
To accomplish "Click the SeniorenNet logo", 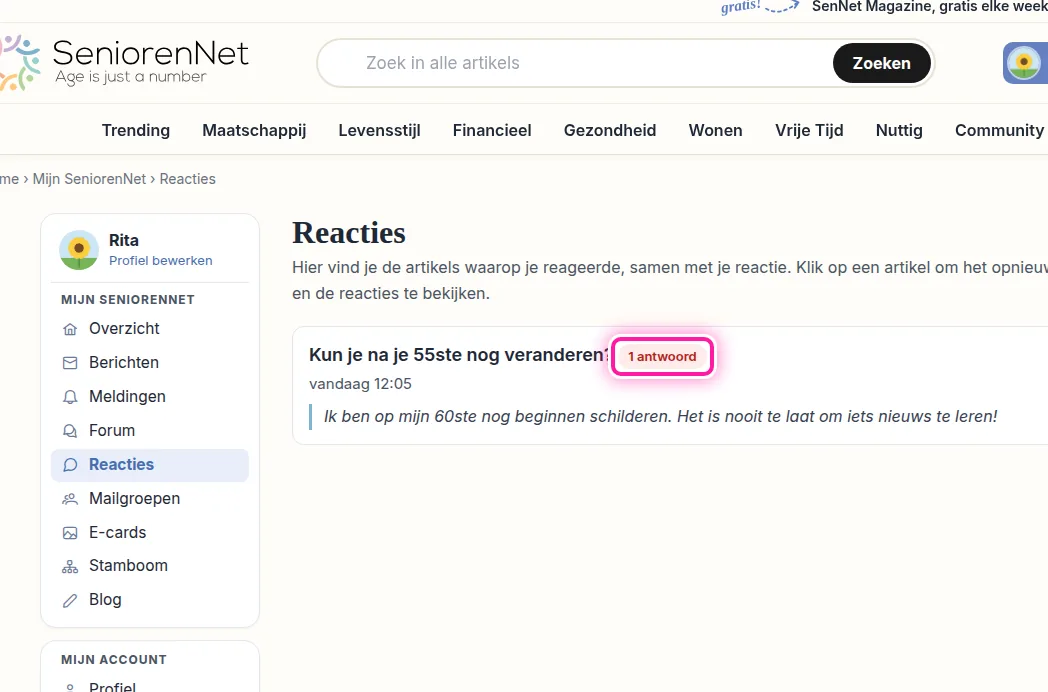I will (124, 63).
